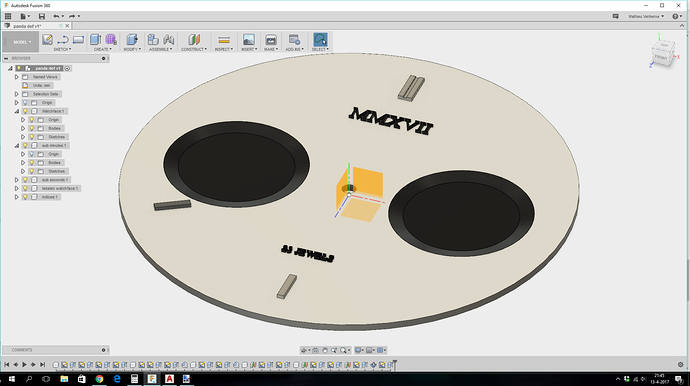Image resolution: width=690 pixels, height=386 pixels.
Task: Open the MODEL workspace dropdown
Action: pos(20,42)
